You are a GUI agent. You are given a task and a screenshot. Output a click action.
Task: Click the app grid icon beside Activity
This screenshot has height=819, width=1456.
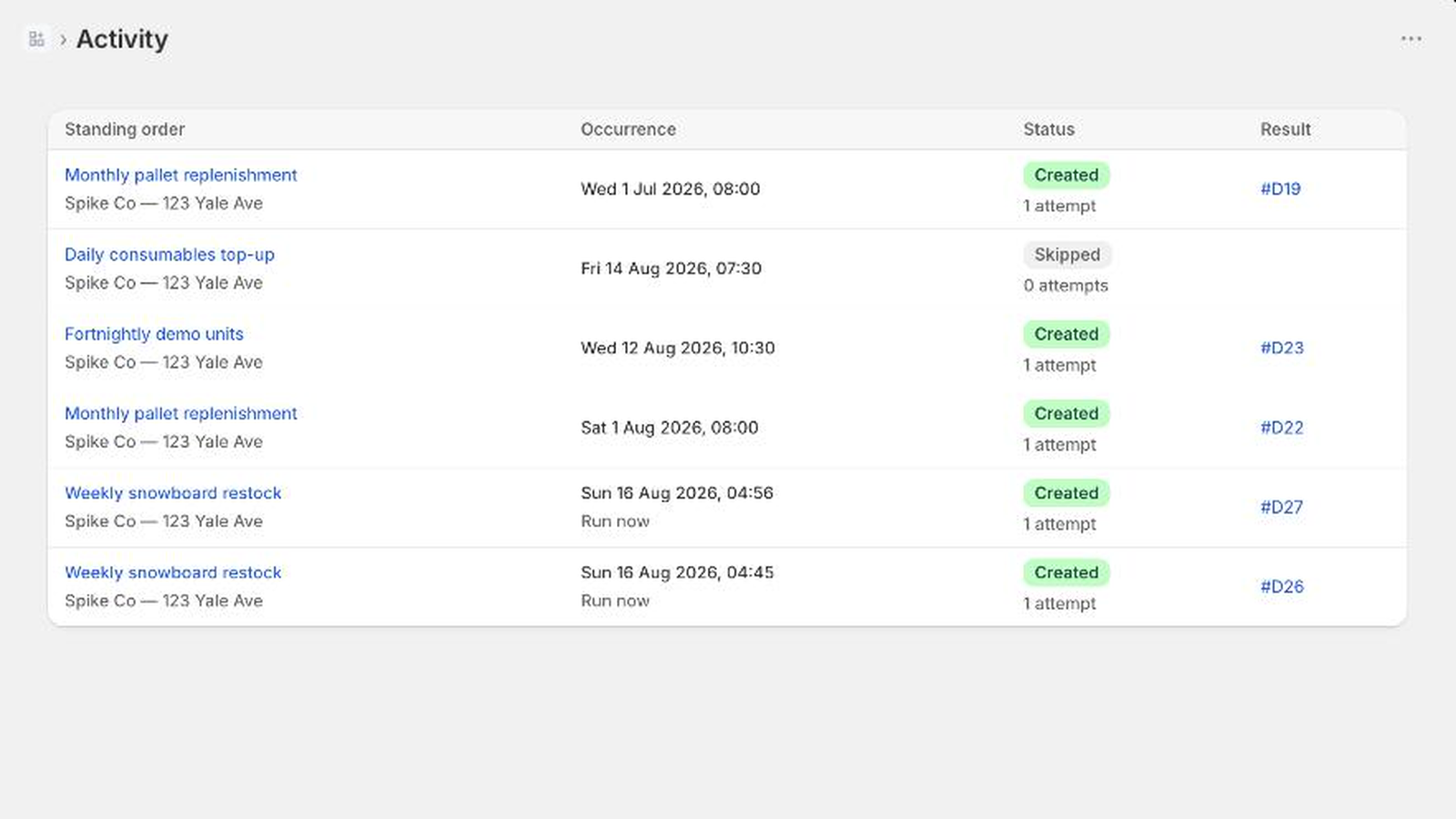point(36,39)
